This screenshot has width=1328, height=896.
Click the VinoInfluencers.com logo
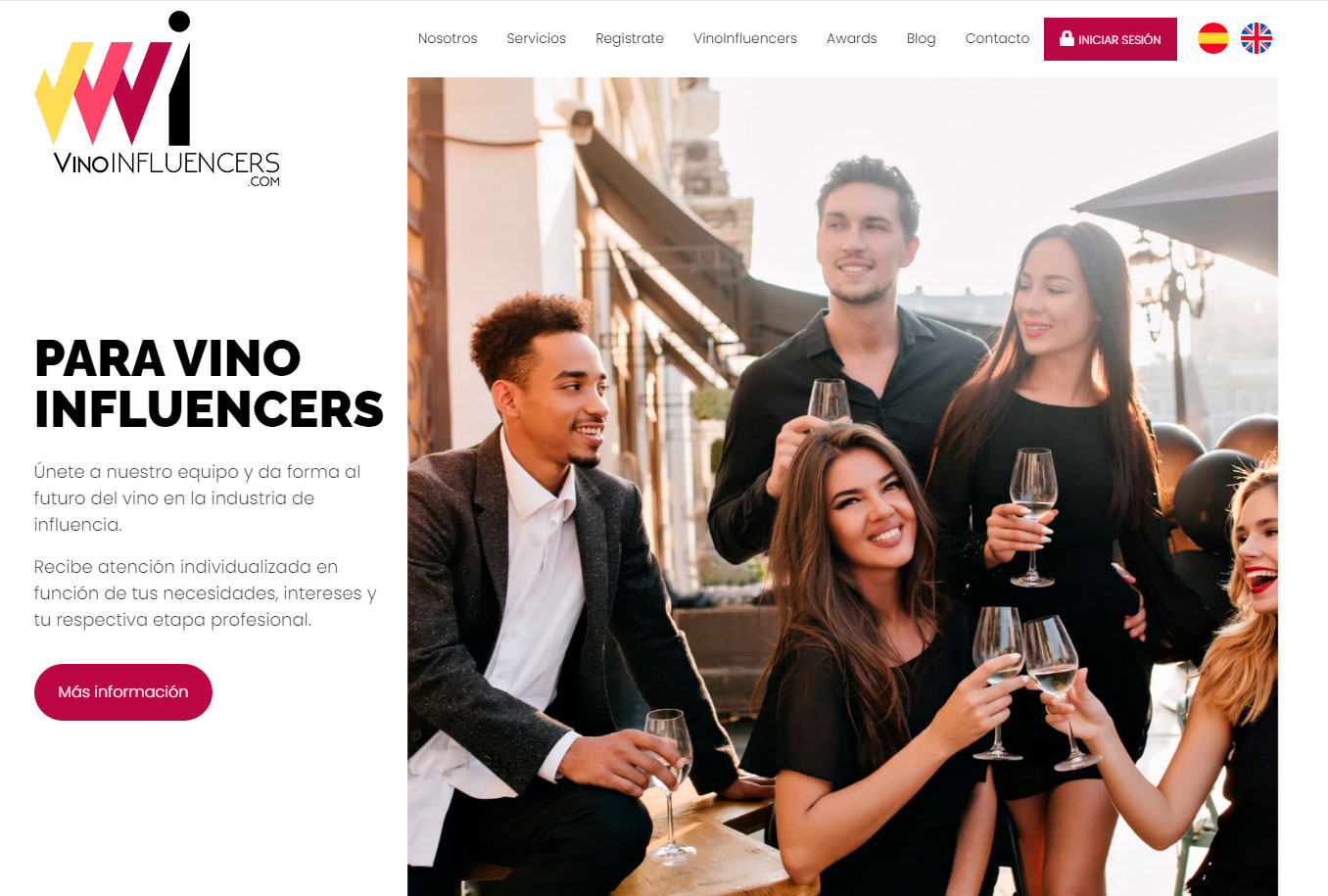(x=158, y=100)
